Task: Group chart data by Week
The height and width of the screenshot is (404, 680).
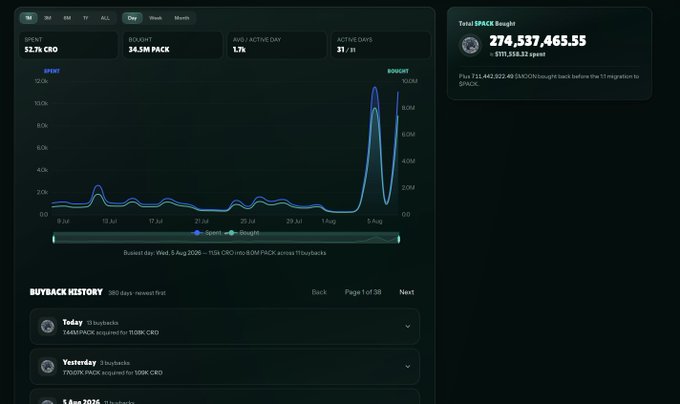Action: [x=155, y=18]
